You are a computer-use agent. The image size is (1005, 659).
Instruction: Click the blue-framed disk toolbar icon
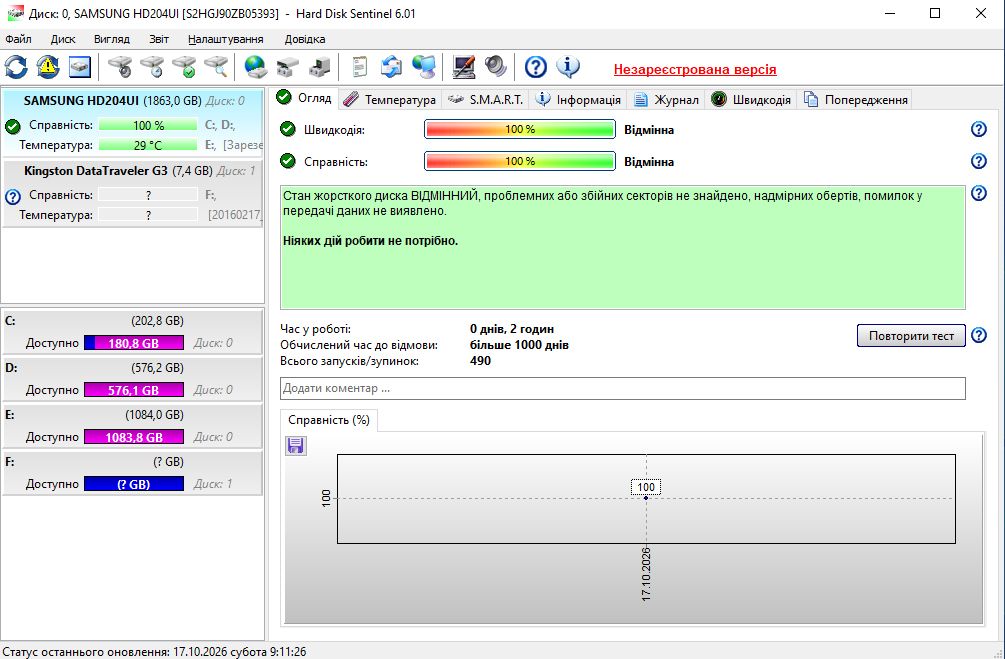click(79, 67)
